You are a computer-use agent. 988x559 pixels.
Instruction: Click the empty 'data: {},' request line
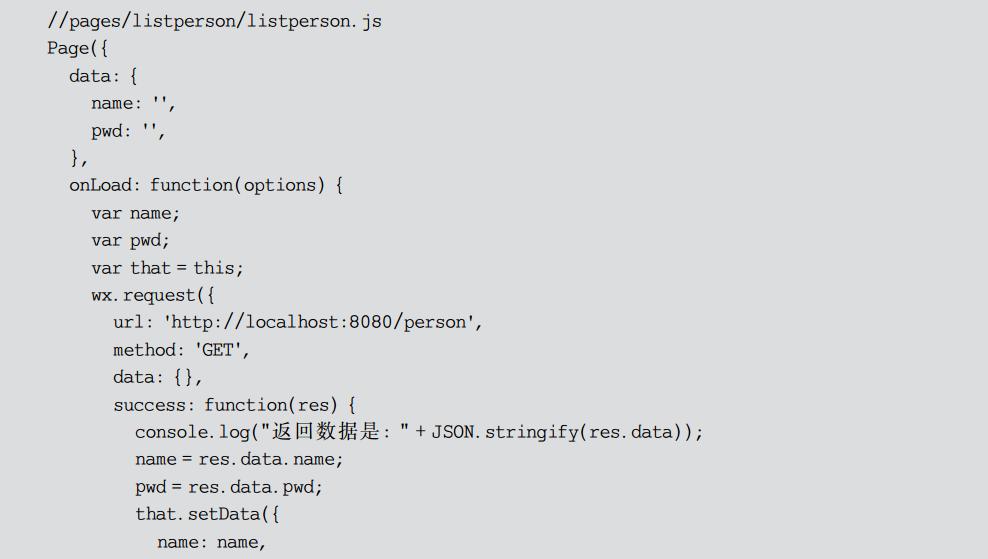point(158,377)
